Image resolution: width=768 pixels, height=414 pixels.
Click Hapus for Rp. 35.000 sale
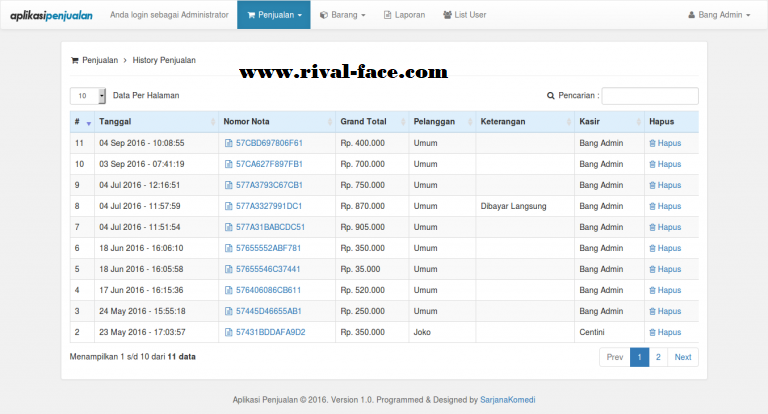click(665, 269)
